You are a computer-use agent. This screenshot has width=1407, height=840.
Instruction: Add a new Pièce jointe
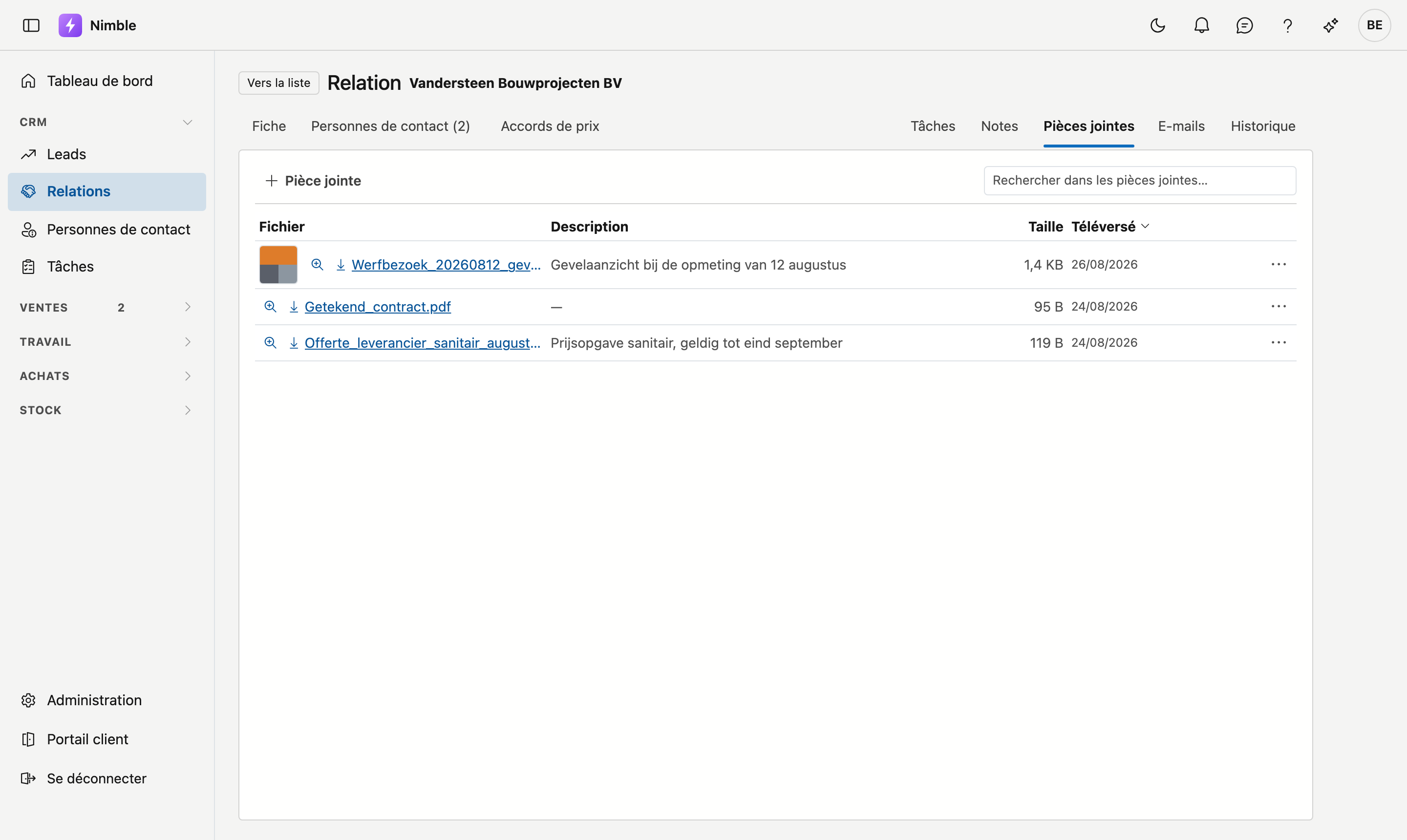pyautogui.click(x=313, y=181)
